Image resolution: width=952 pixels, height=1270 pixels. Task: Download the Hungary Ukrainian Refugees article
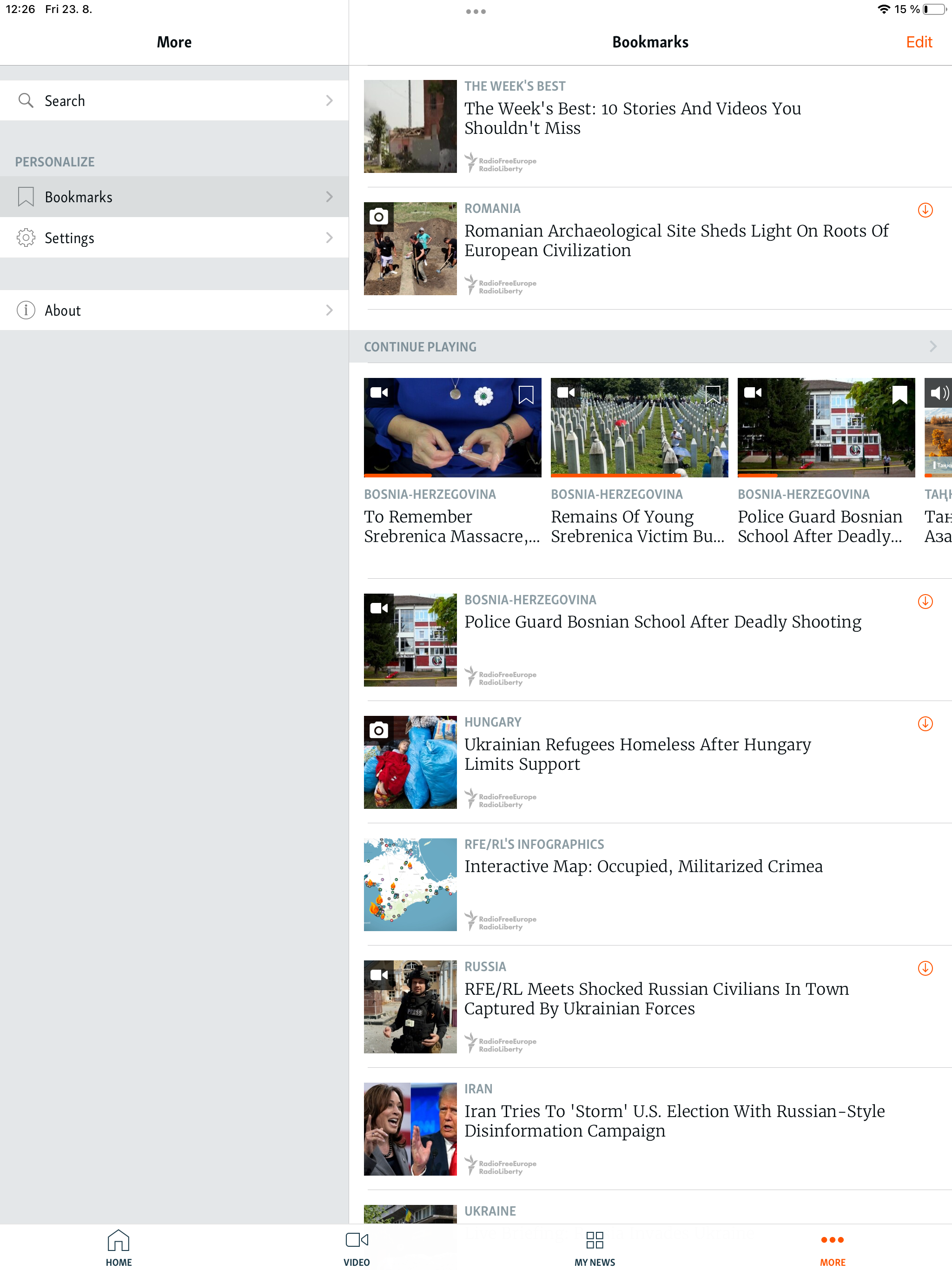925,723
